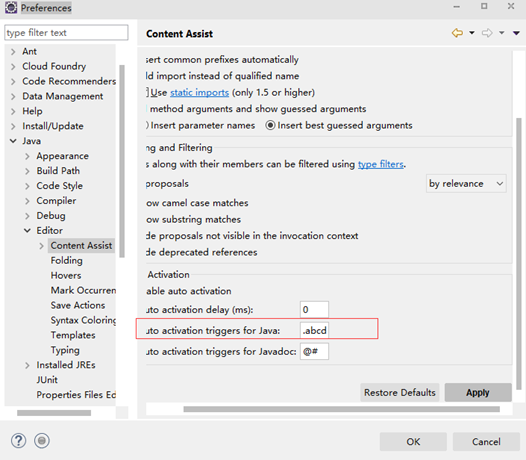This screenshot has width=526, height=460.
Task: Click the Help question mark icon
Action: click(18, 441)
